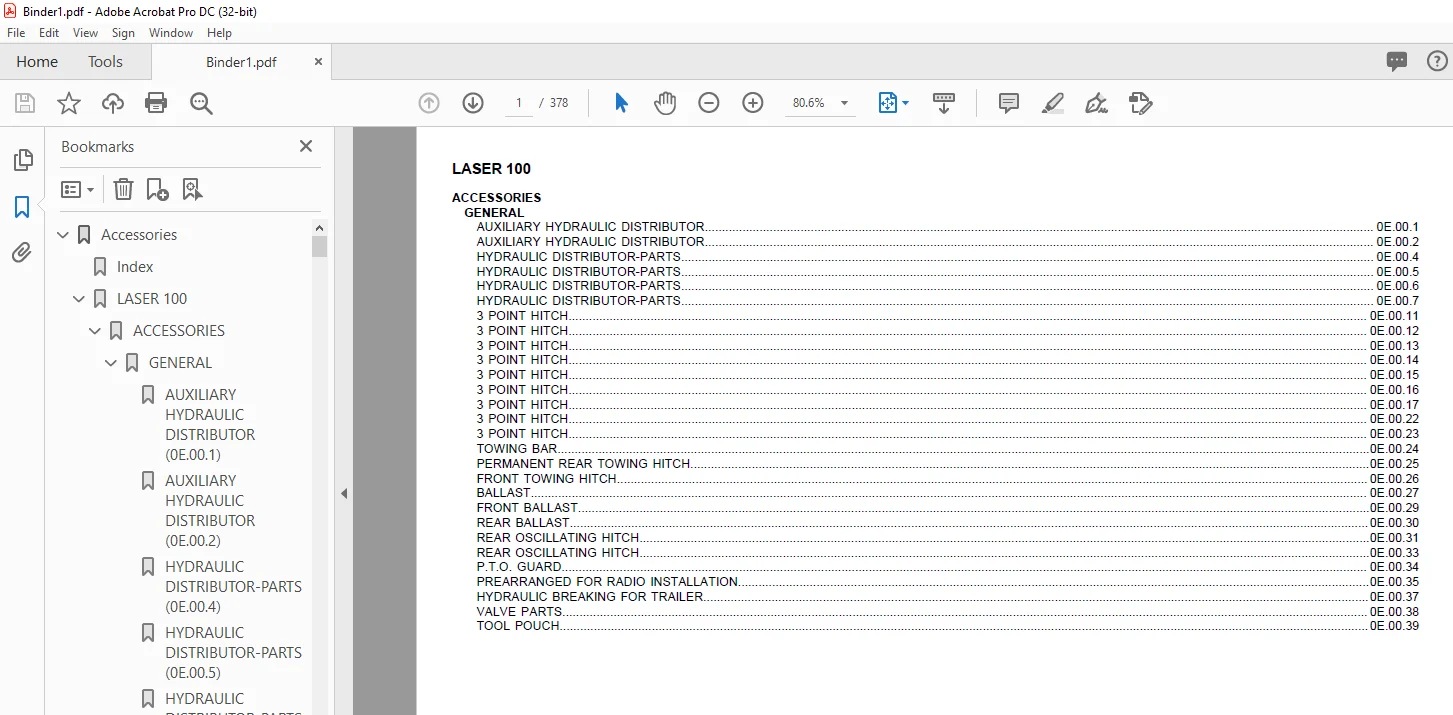
Task: Go to next page arrow
Action: pyautogui.click(x=473, y=103)
